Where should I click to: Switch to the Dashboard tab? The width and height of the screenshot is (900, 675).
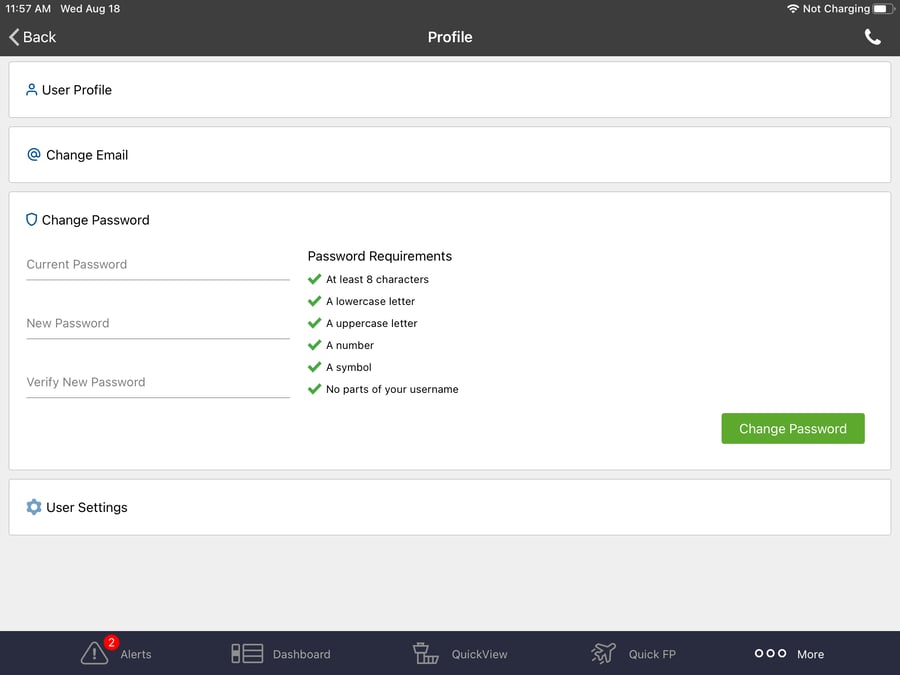[280, 652]
